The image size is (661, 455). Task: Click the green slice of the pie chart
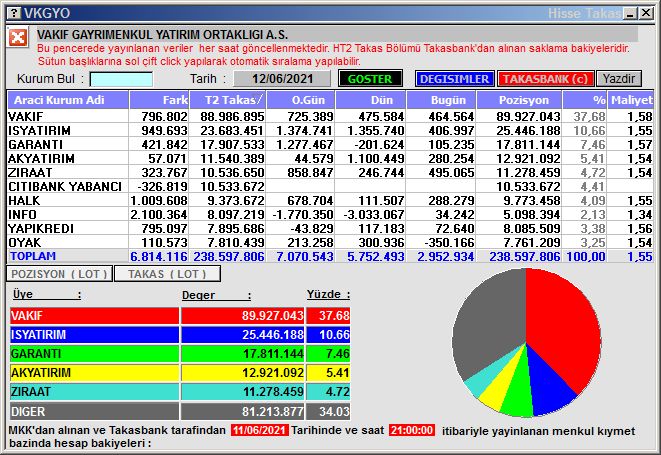[x=519, y=392]
